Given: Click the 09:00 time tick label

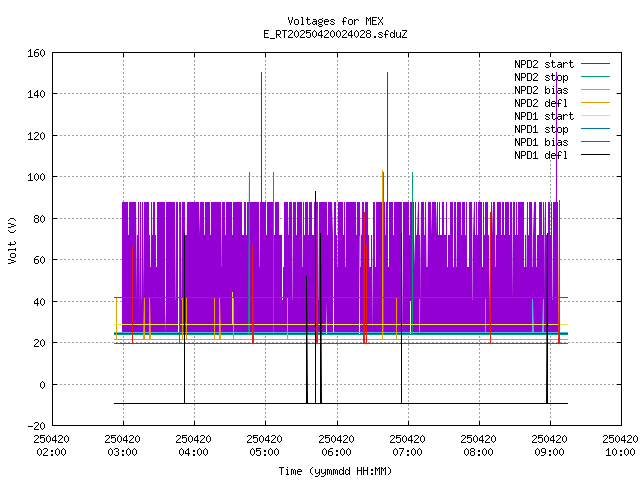Looking at the screenshot, I should click(x=549, y=445).
